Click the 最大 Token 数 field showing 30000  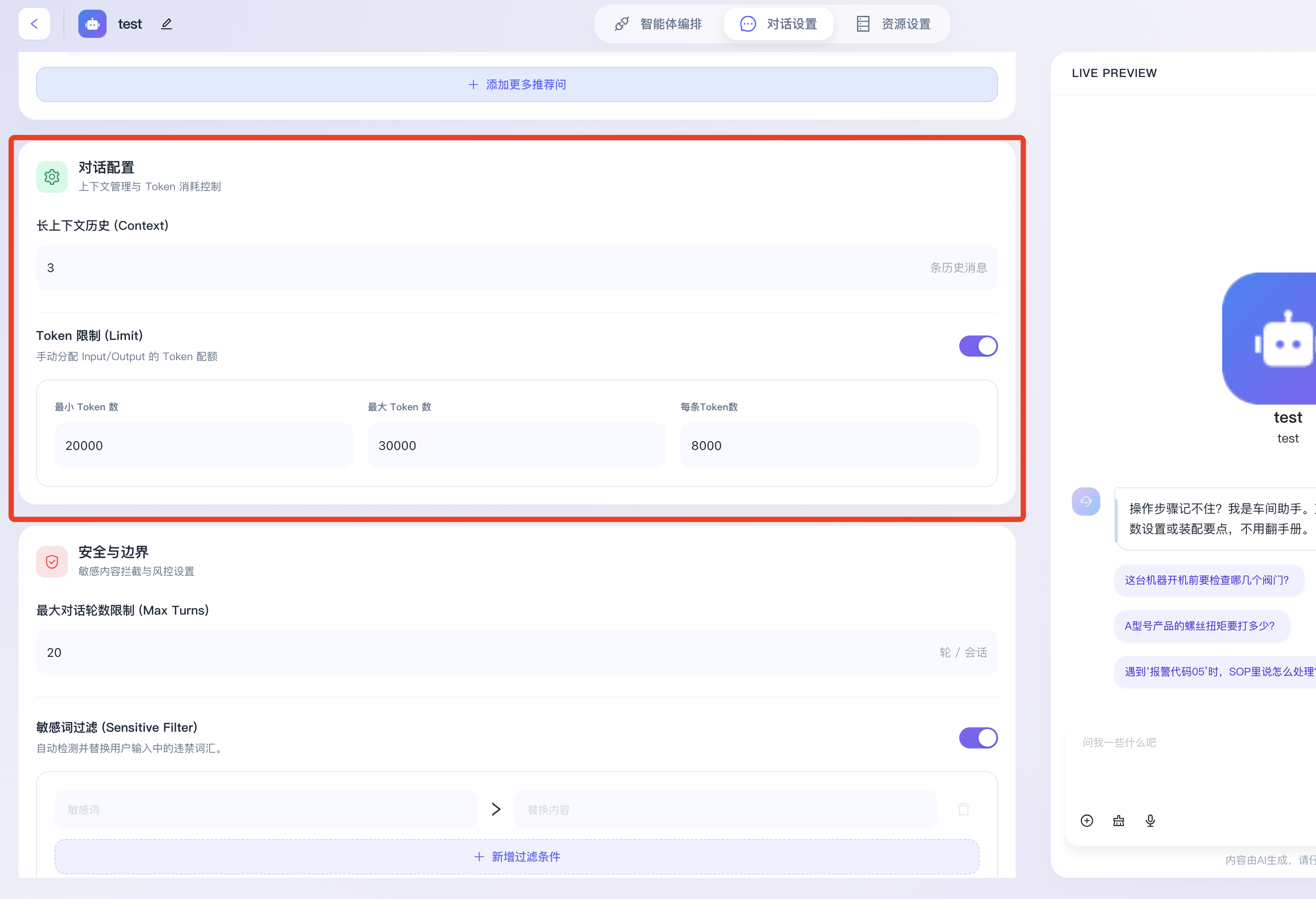click(x=517, y=446)
